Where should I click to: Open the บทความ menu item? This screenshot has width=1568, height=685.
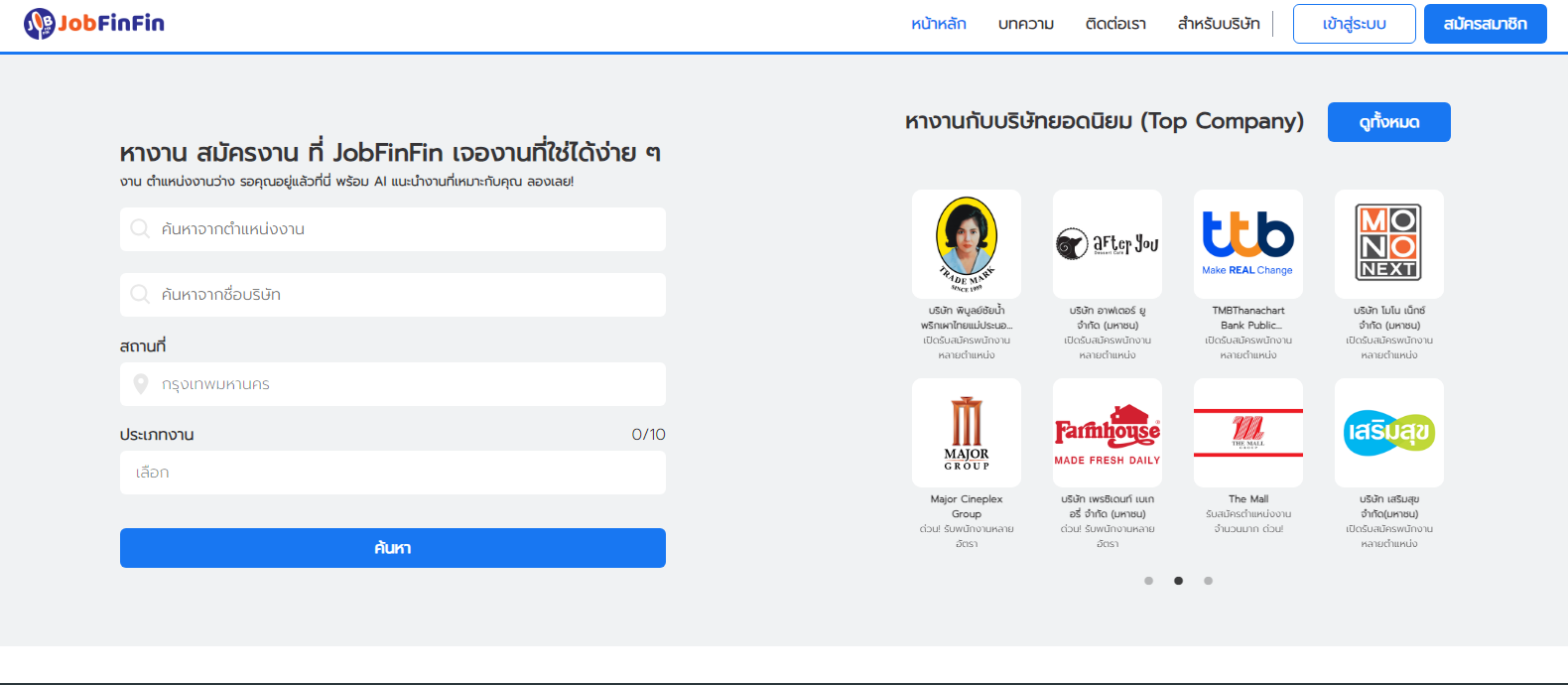1026,24
